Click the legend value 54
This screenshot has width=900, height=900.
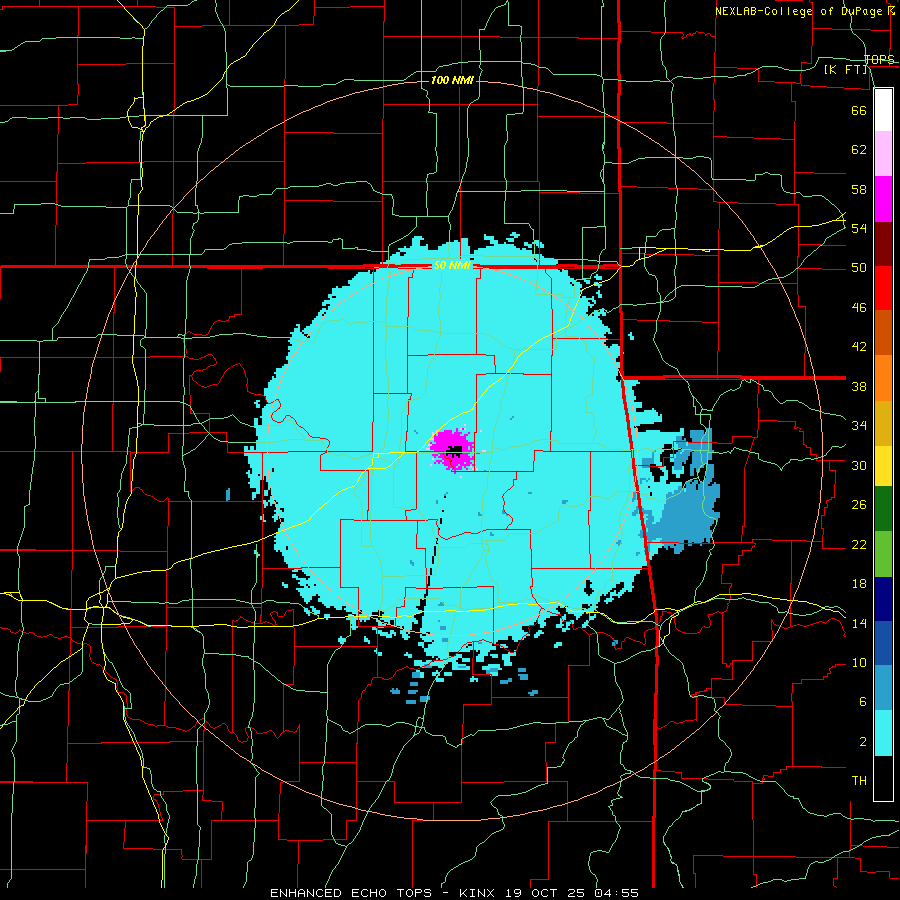click(859, 229)
